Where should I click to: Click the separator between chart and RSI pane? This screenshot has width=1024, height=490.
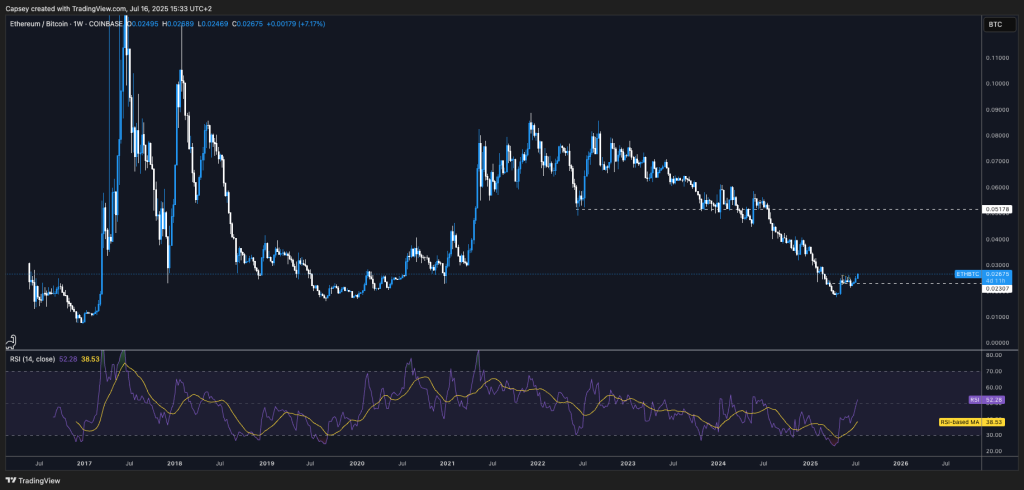click(490, 349)
